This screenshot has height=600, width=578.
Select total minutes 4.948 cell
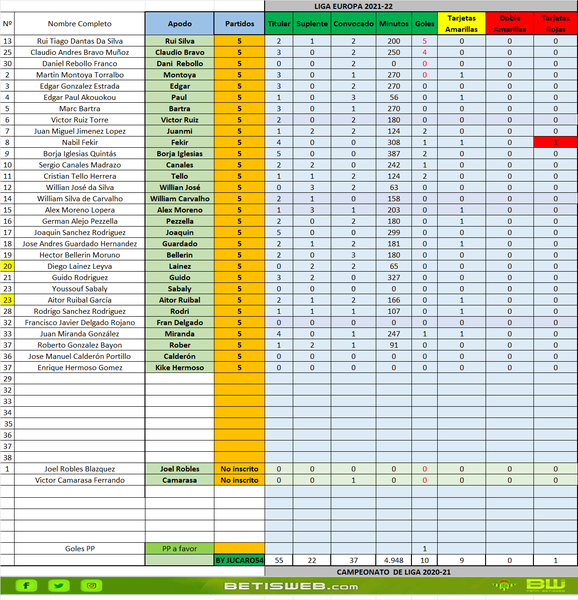point(394,560)
